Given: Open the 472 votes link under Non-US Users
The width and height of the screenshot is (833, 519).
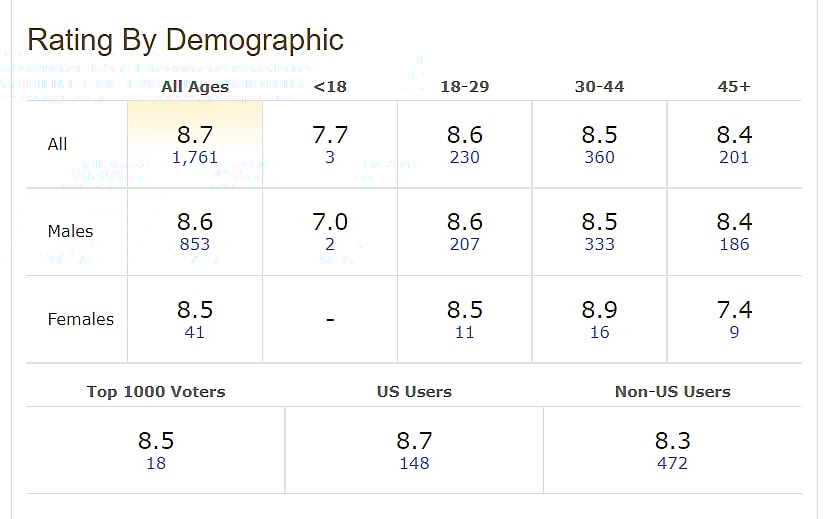Looking at the screenshot, I should click(673, 463).
